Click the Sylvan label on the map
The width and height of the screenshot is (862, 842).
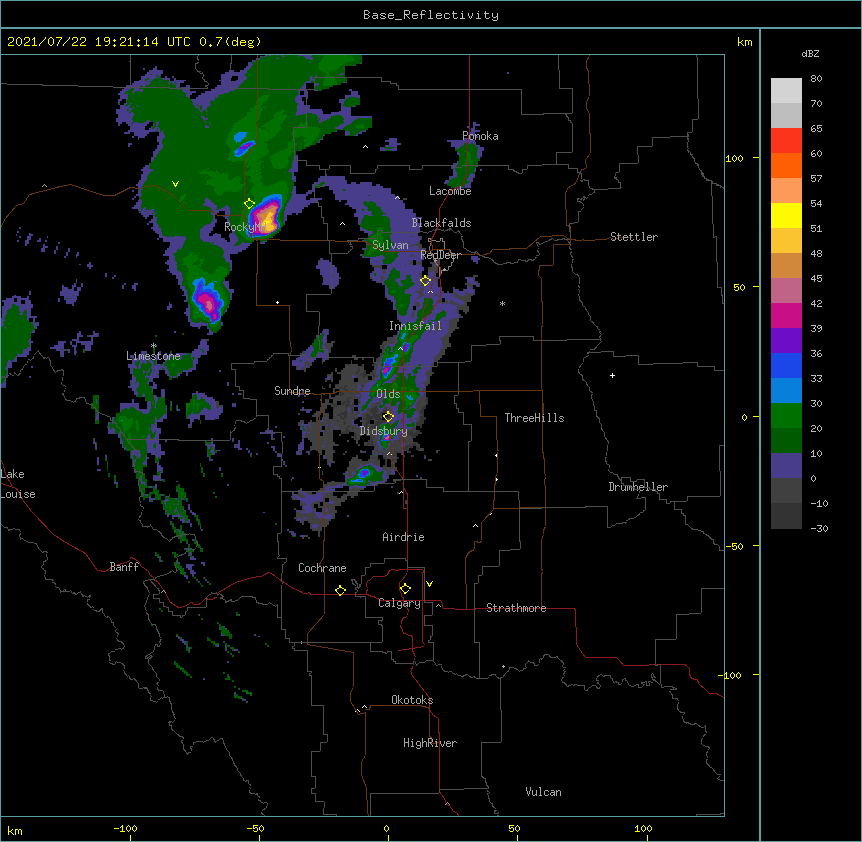point(390,245)
